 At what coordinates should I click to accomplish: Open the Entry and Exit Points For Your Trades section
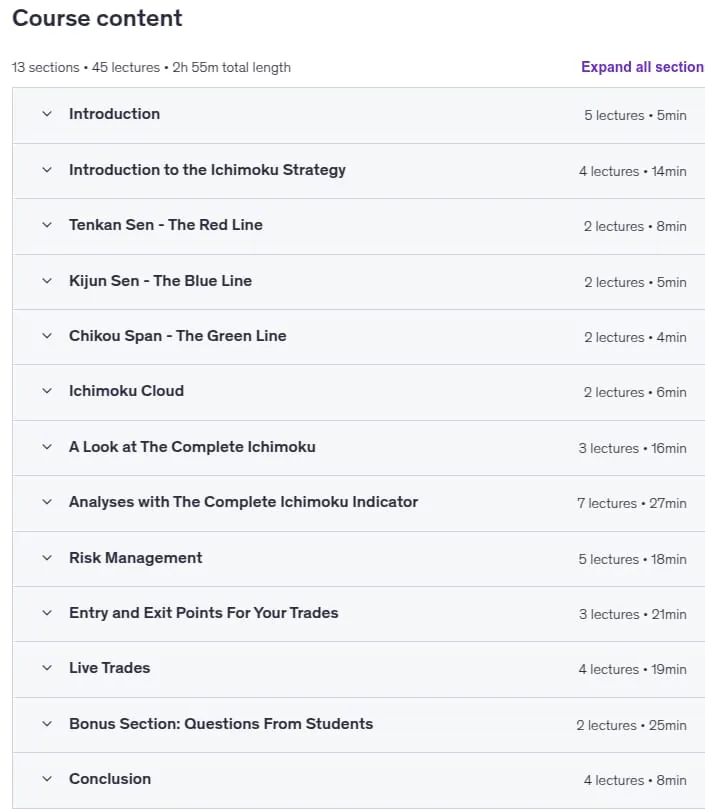click(204, 613)
